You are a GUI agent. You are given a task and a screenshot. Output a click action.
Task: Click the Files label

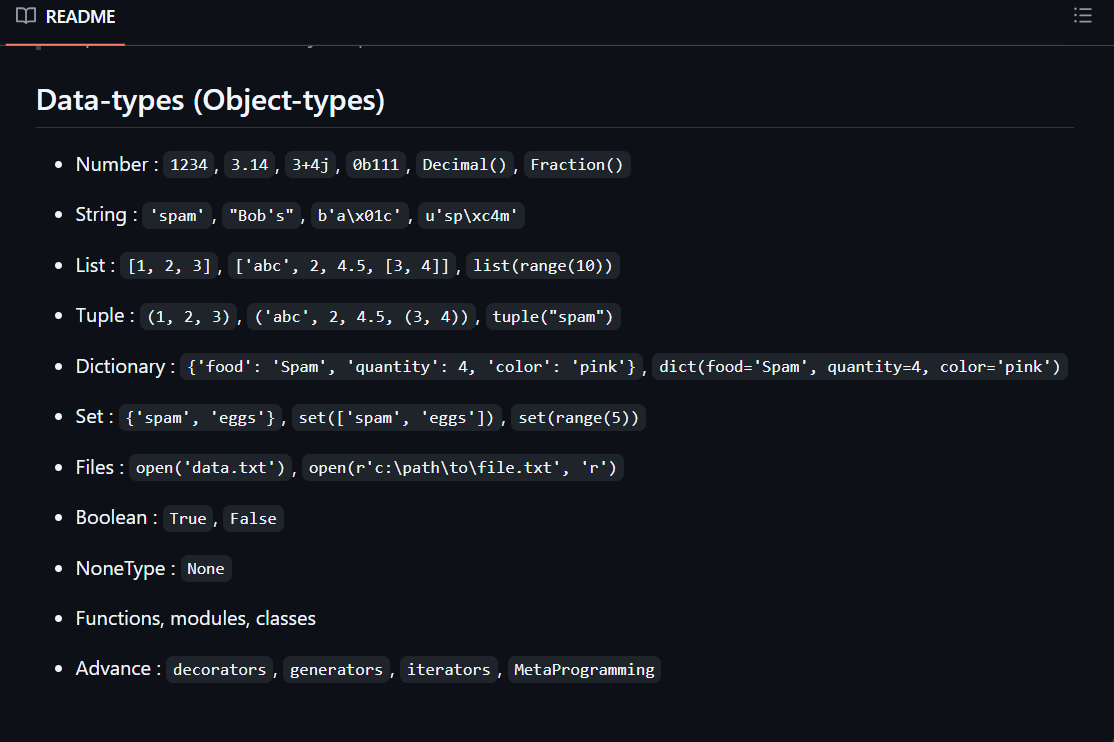95,467
